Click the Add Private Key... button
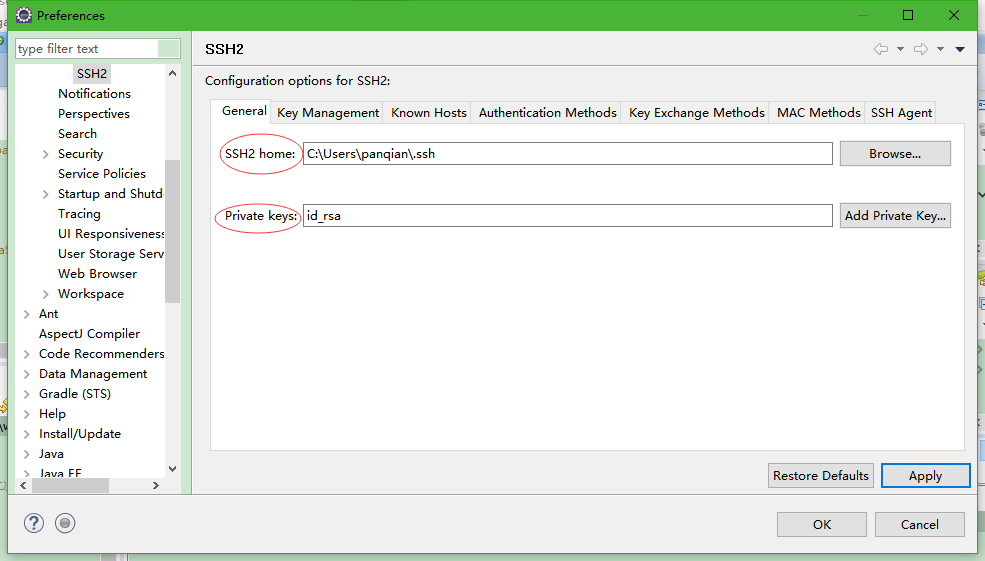The width and height of the screenshot is (985, 561). pos(895,215)
